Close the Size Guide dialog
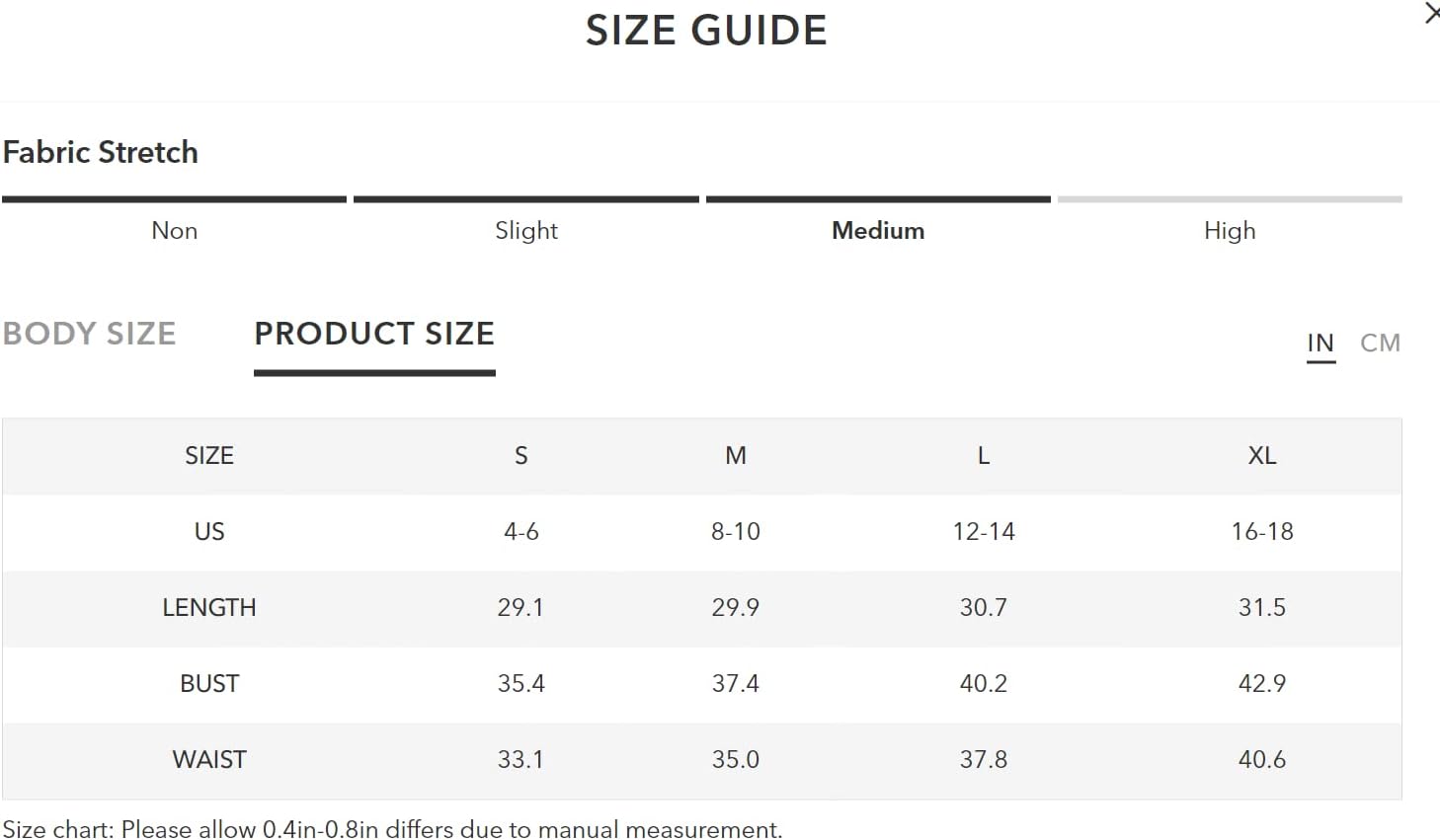The height and width of the screenshot is (840, 1440). click(x=1432, y=14)
